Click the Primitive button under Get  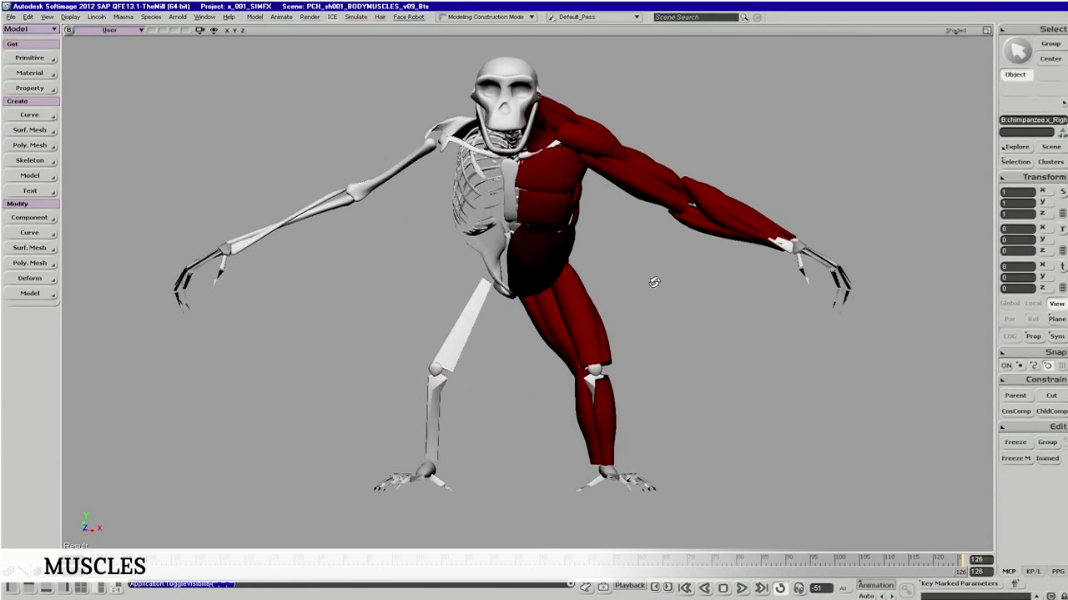pos(30,58)
